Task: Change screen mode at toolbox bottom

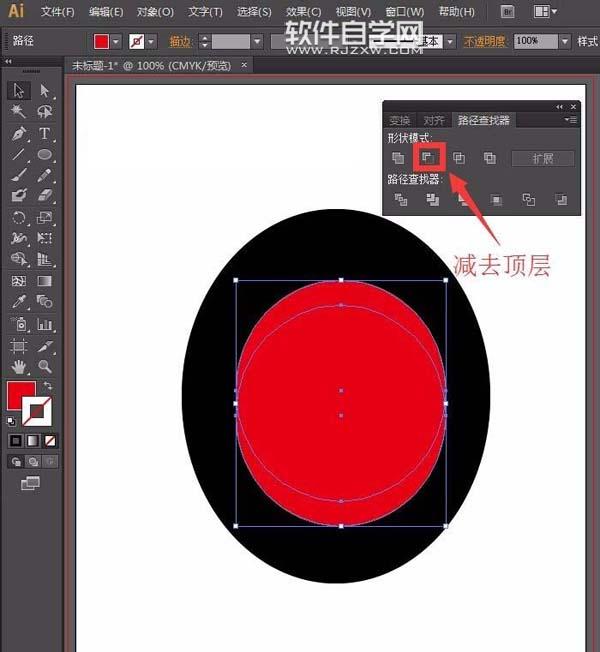Action: [31, 483]
